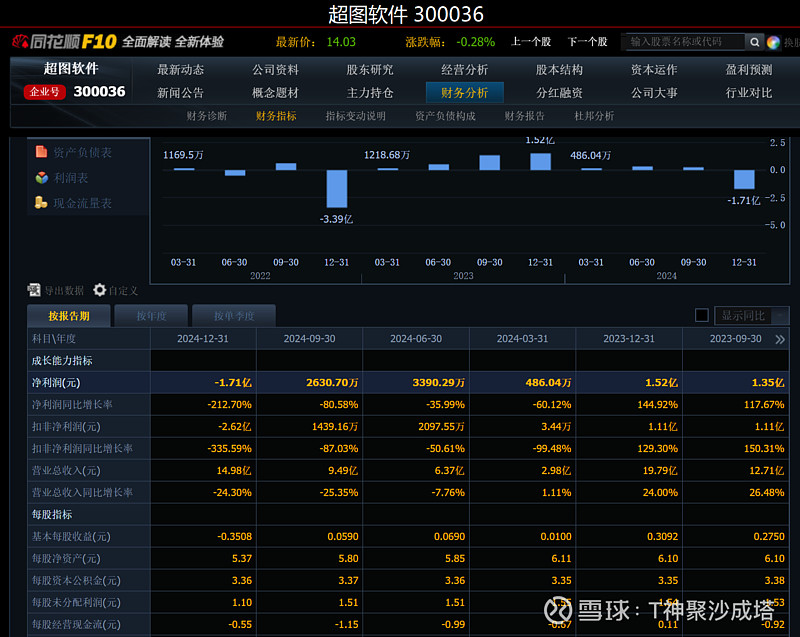Go to next stock 下一个股
Image resolution: width=800 pixels, height=637 pixels.
(x=587, y=42)
